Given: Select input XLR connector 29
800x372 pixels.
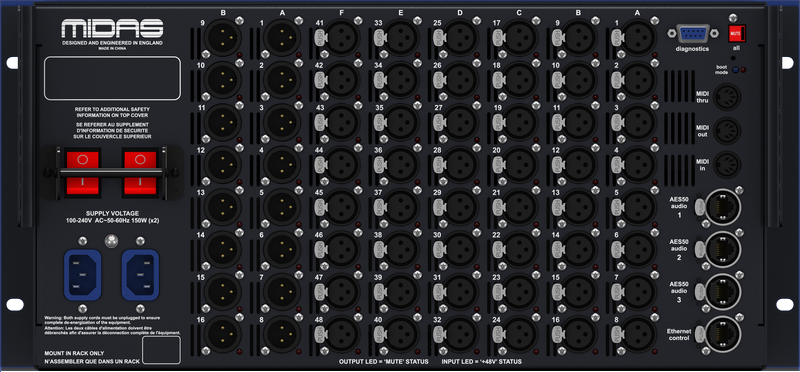Looking at the screenshot, I should [x=459, y=208].
